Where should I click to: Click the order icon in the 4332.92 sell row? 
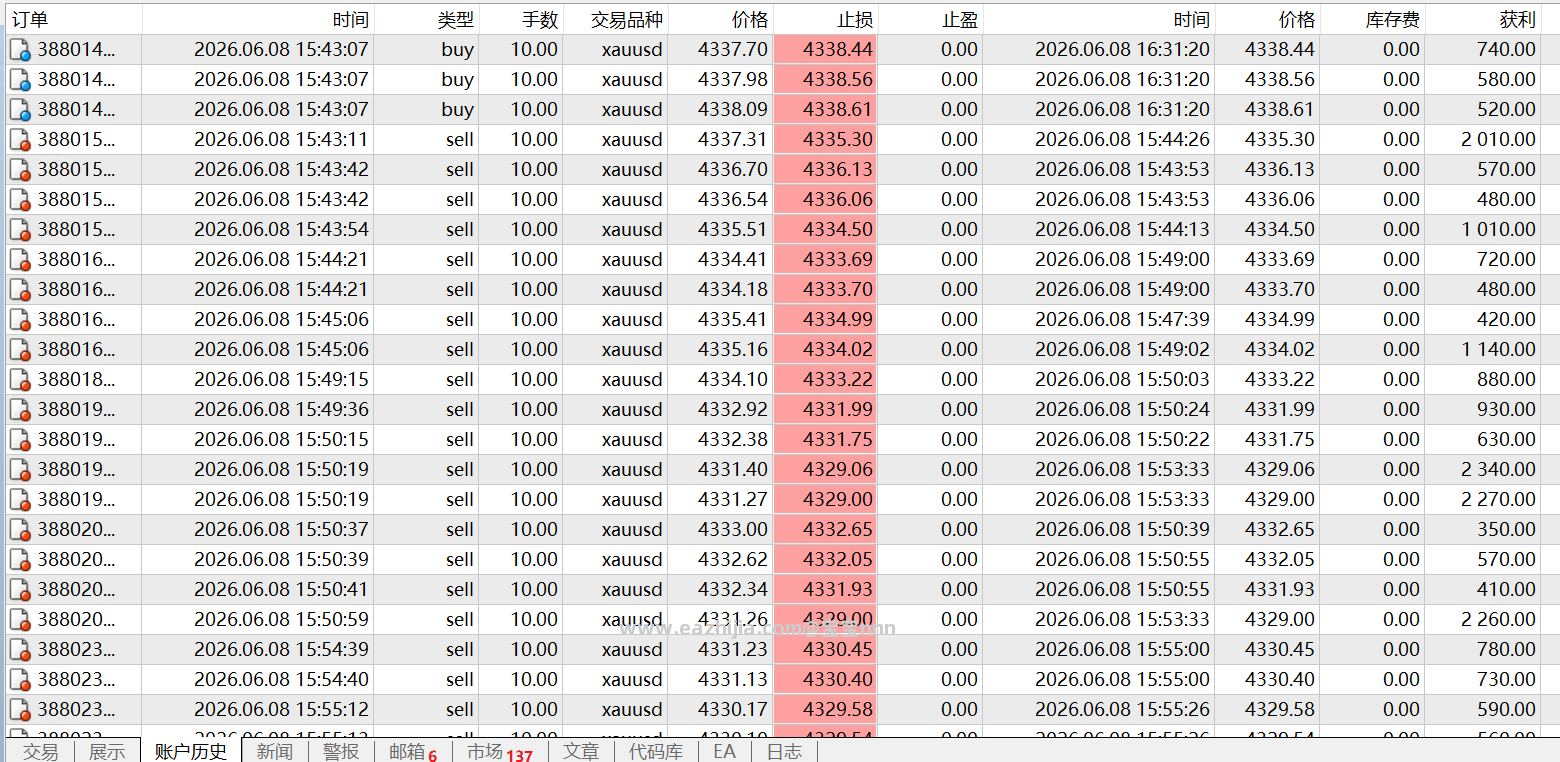[20, 409]
